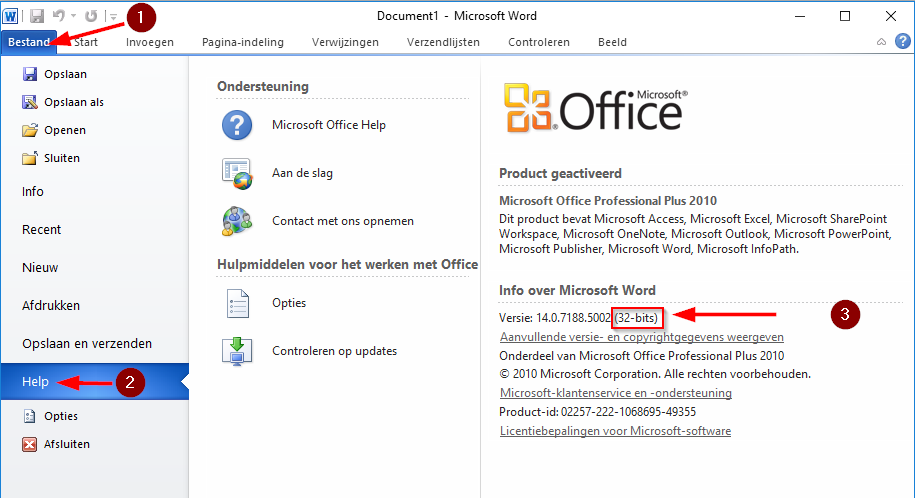915x498 pixels.
Task: Open Licentiebepalingen voor Microsoft-software link
Action: [614, 431]
